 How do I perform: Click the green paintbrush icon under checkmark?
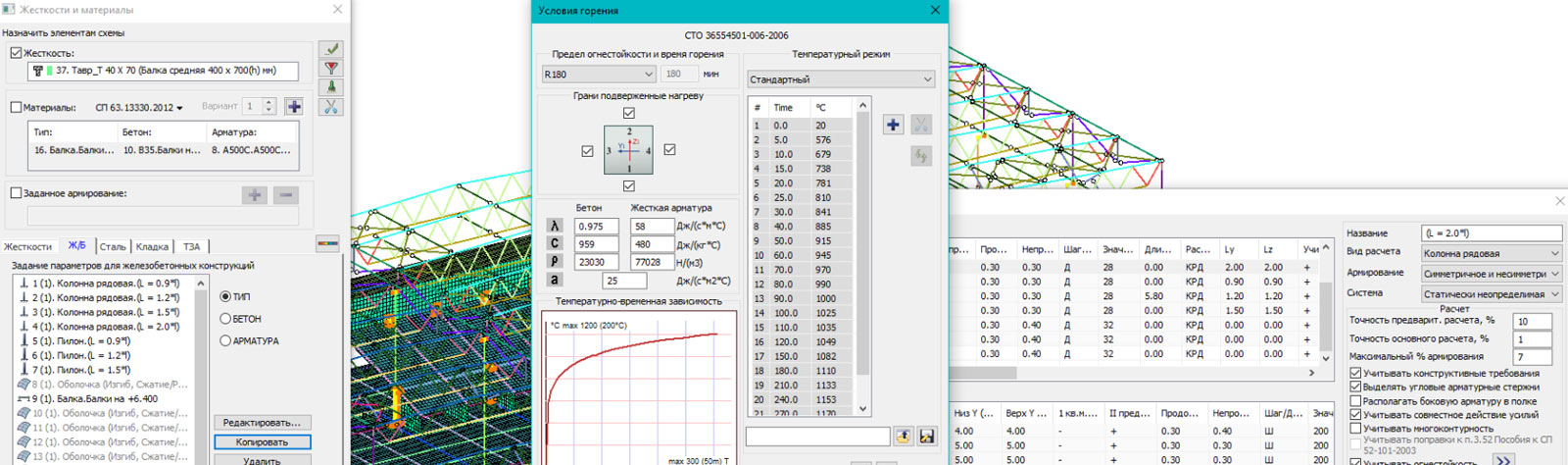(x=331, y=87)
